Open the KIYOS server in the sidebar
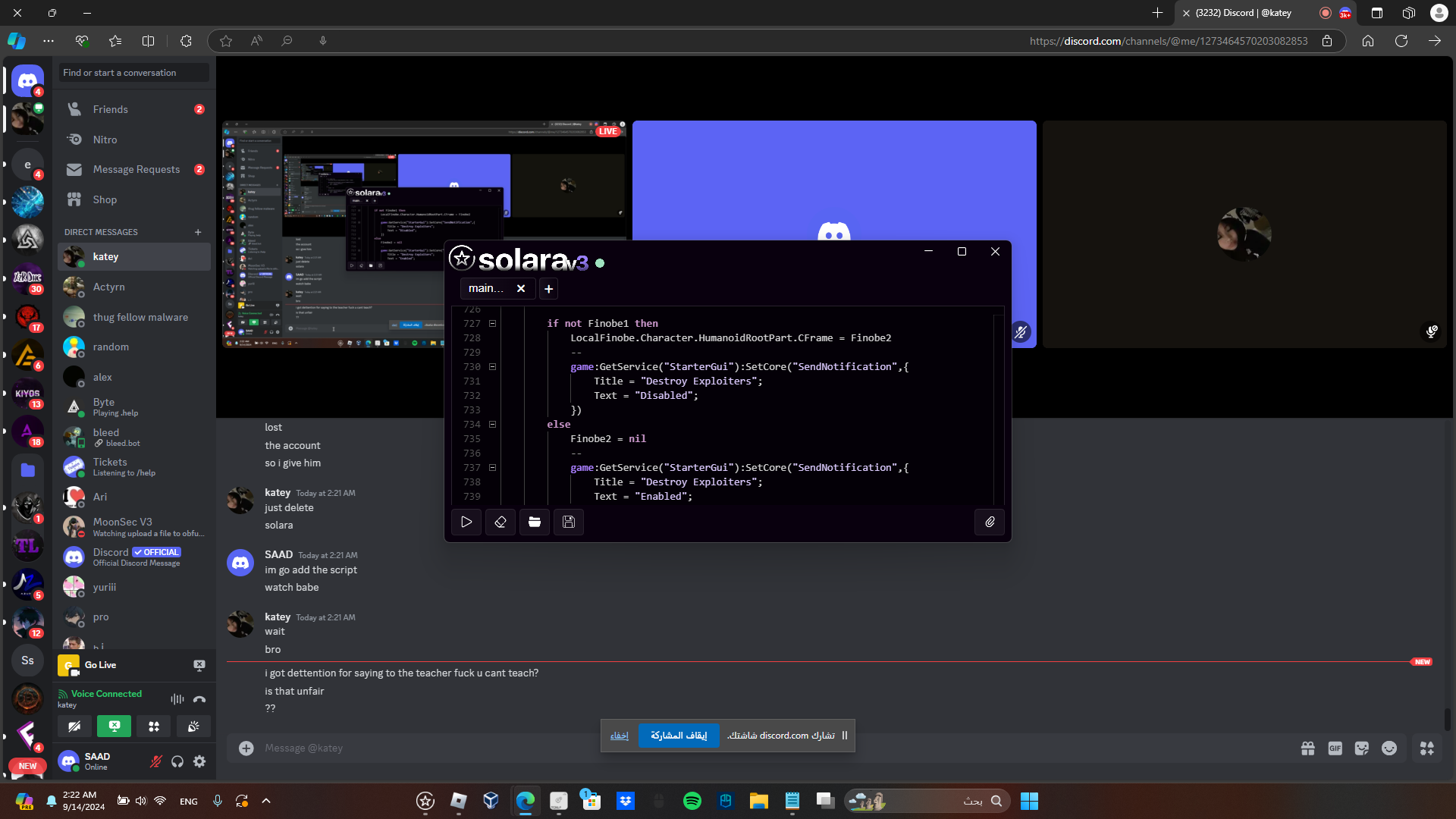 point(28,394)
